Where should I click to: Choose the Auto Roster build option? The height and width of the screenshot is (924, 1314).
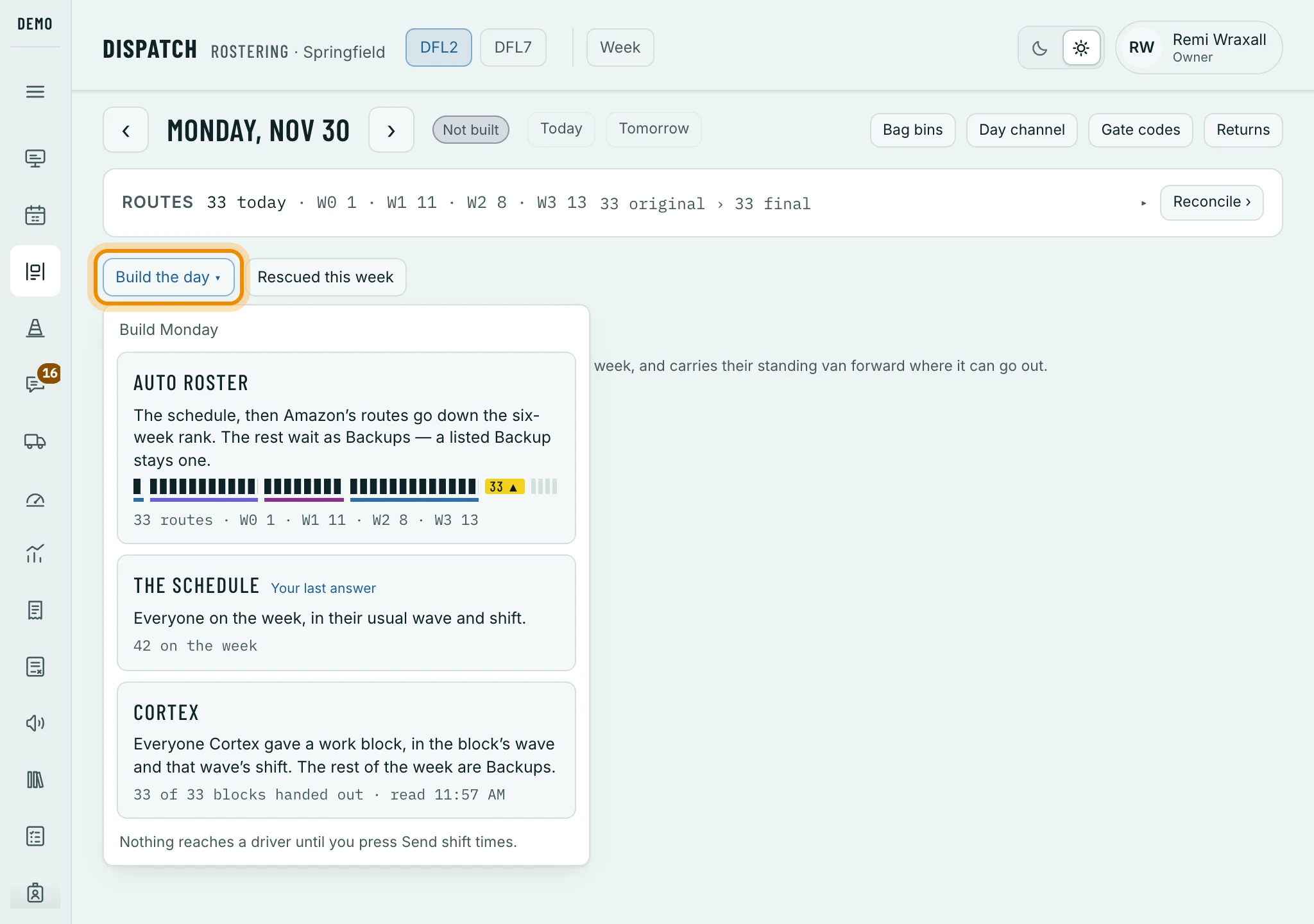pos(346,448)
